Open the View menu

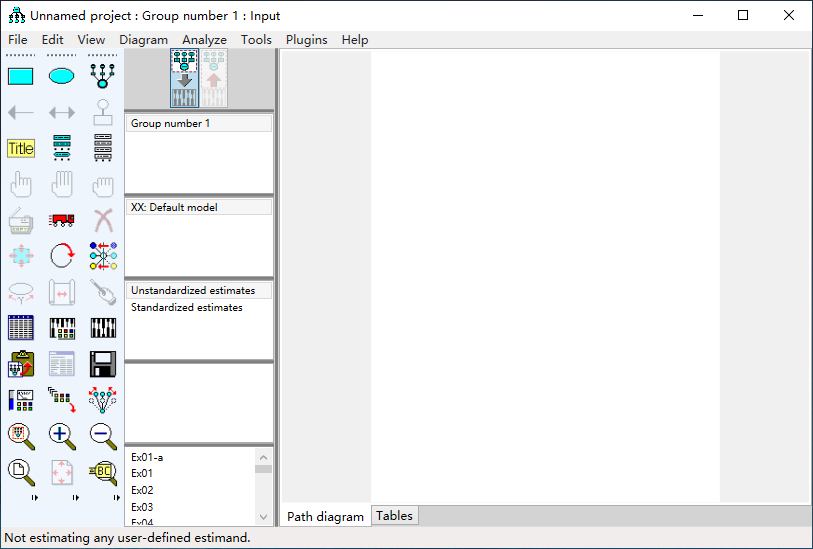91,40
